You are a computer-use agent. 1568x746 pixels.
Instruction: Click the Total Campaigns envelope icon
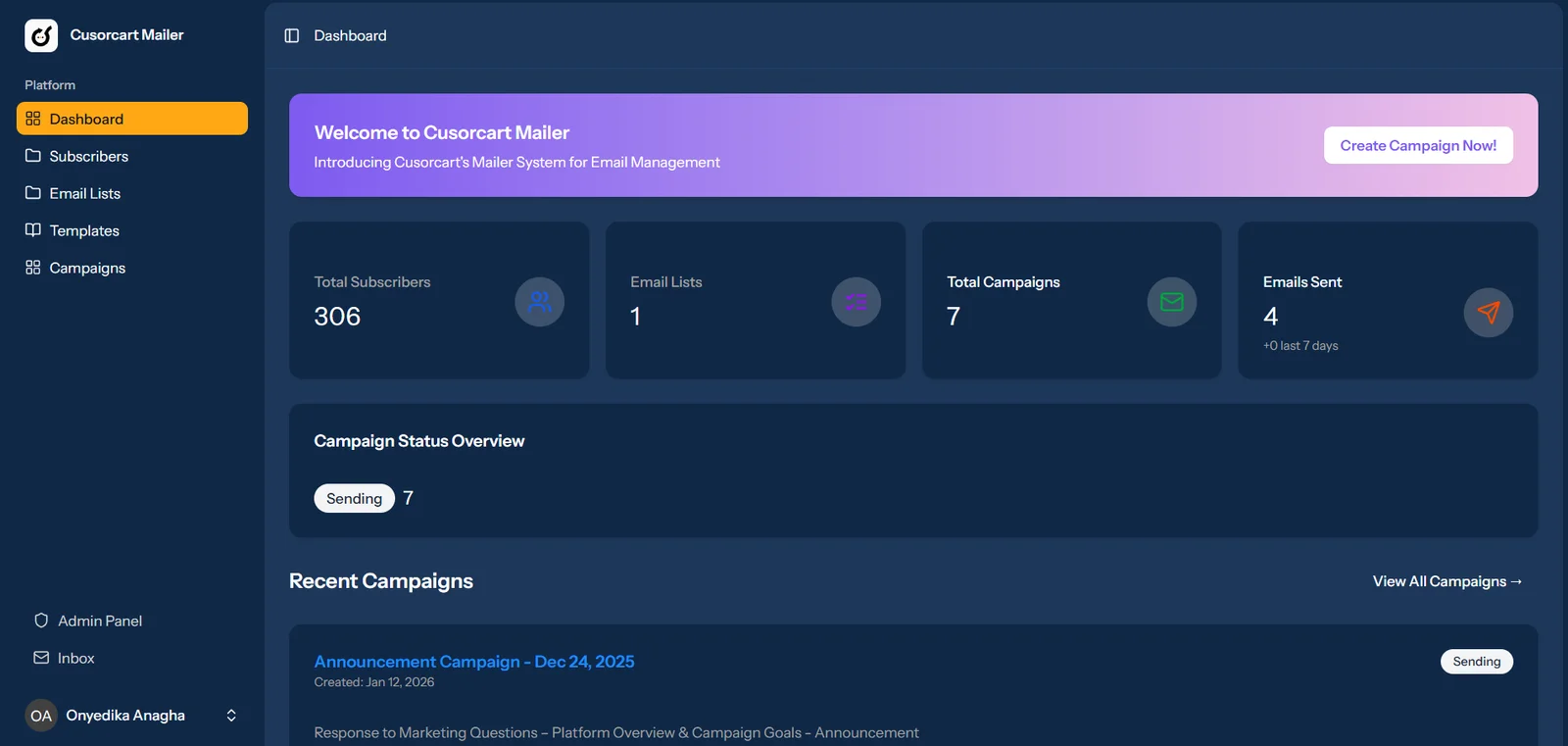click(x=1172, y=302)
